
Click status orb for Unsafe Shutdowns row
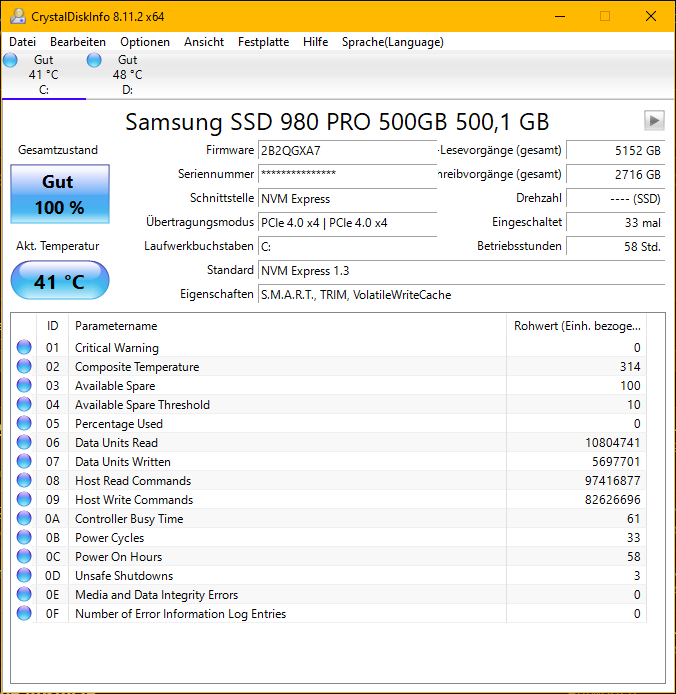click(x=24, y=575)
